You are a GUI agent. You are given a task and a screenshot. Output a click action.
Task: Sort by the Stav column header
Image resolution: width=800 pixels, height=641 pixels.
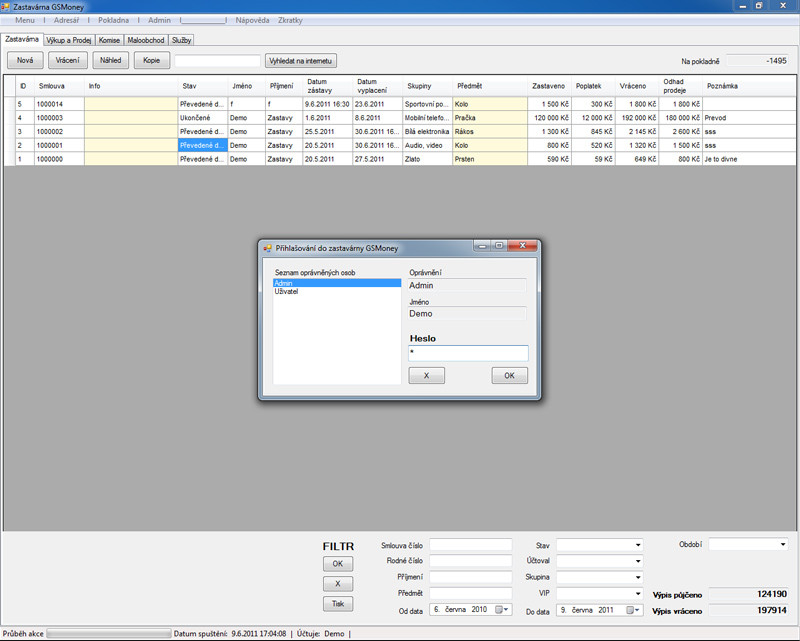[x=203, y=86]
